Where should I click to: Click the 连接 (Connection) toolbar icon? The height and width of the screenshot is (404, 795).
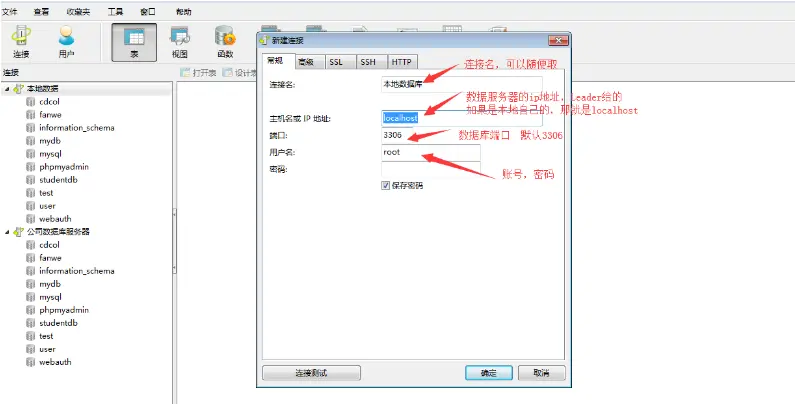coord(21,43)
